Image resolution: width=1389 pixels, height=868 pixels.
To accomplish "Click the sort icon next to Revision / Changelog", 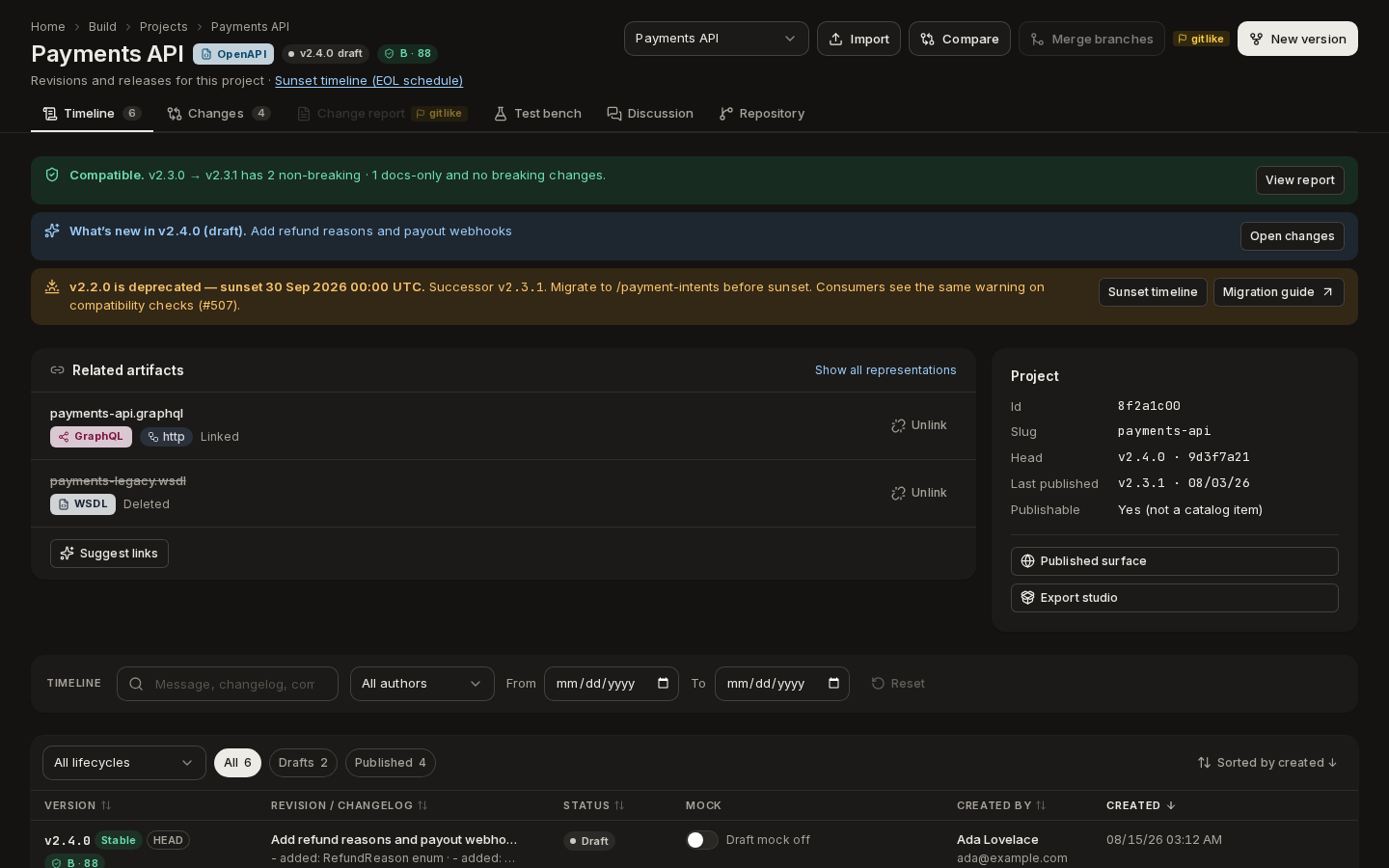I will click(422, 805).
